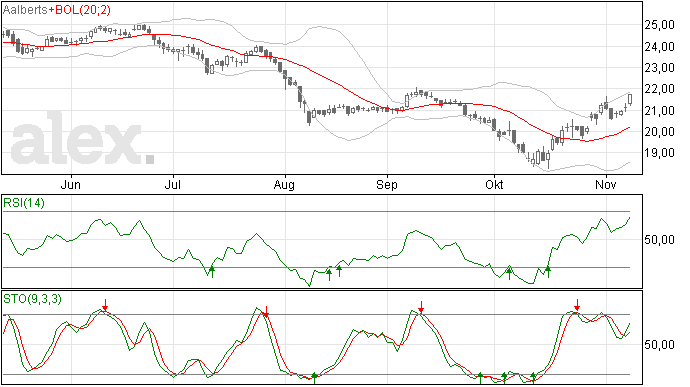Select the Jul month axis label
690x387 pixels.
point(172,184)
